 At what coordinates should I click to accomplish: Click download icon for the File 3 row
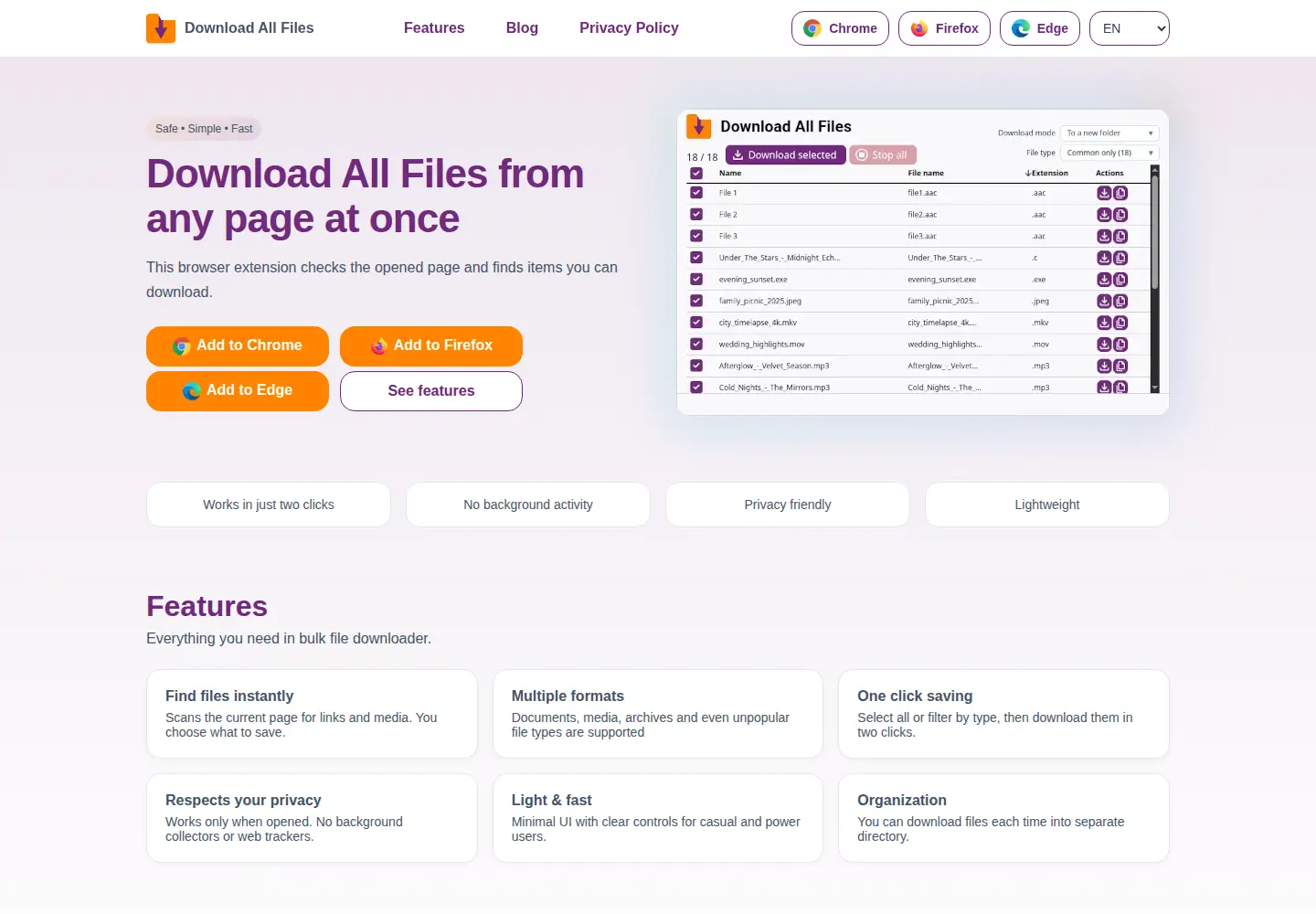1104,237
